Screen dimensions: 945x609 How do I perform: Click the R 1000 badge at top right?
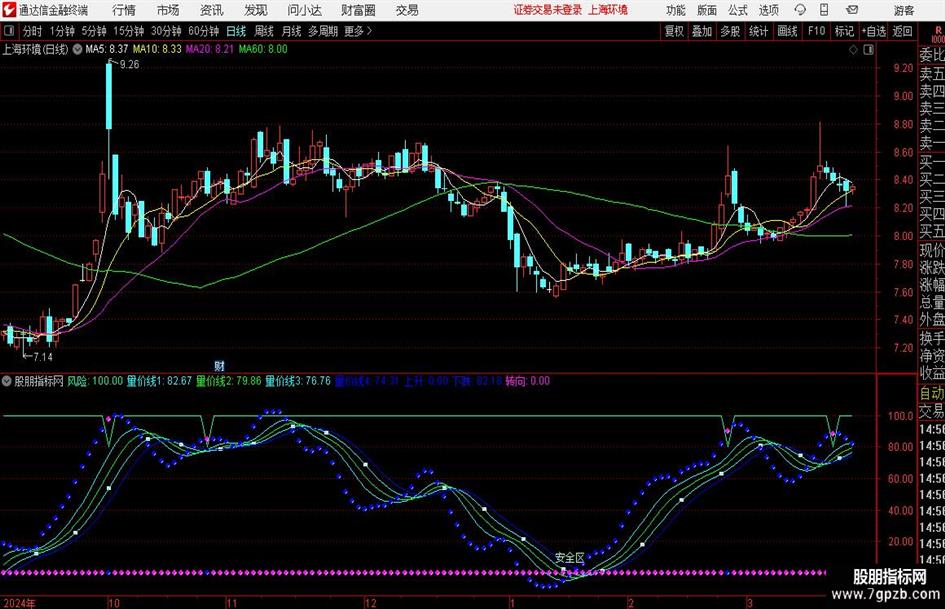[x=937, y=34]
